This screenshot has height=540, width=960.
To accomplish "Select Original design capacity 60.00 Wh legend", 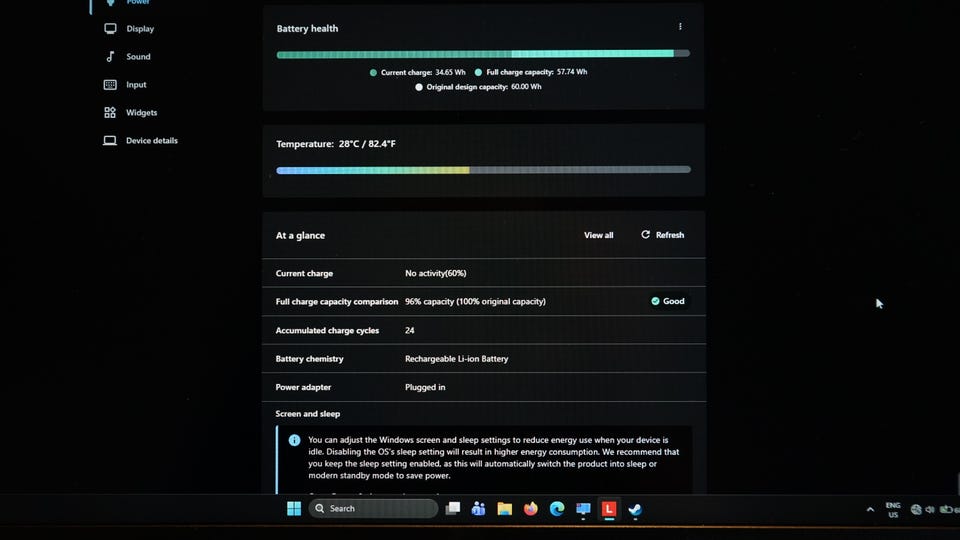I will (x=478, y=87).
